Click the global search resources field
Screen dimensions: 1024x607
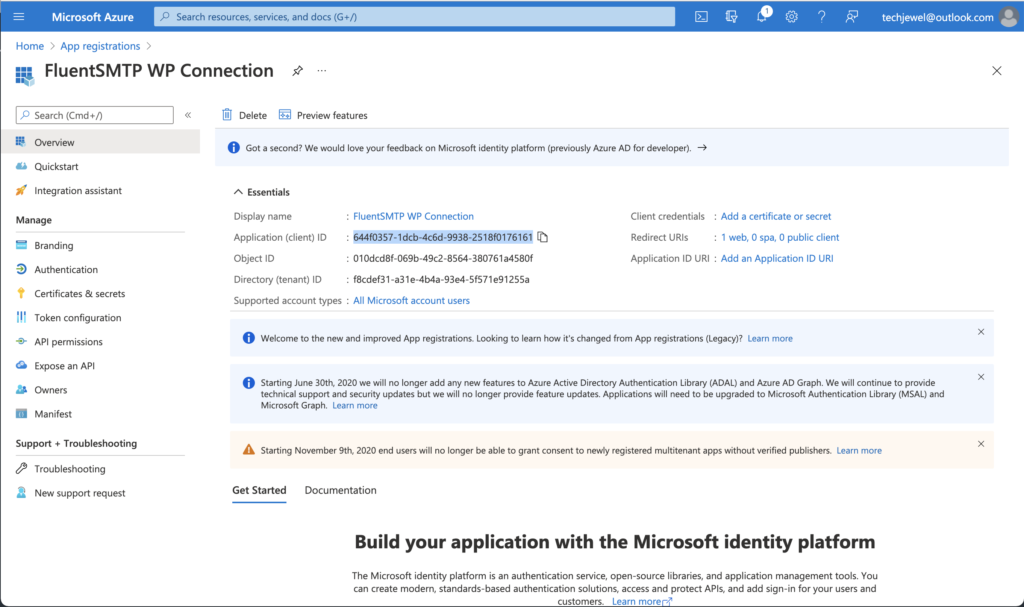click(414, 16)
